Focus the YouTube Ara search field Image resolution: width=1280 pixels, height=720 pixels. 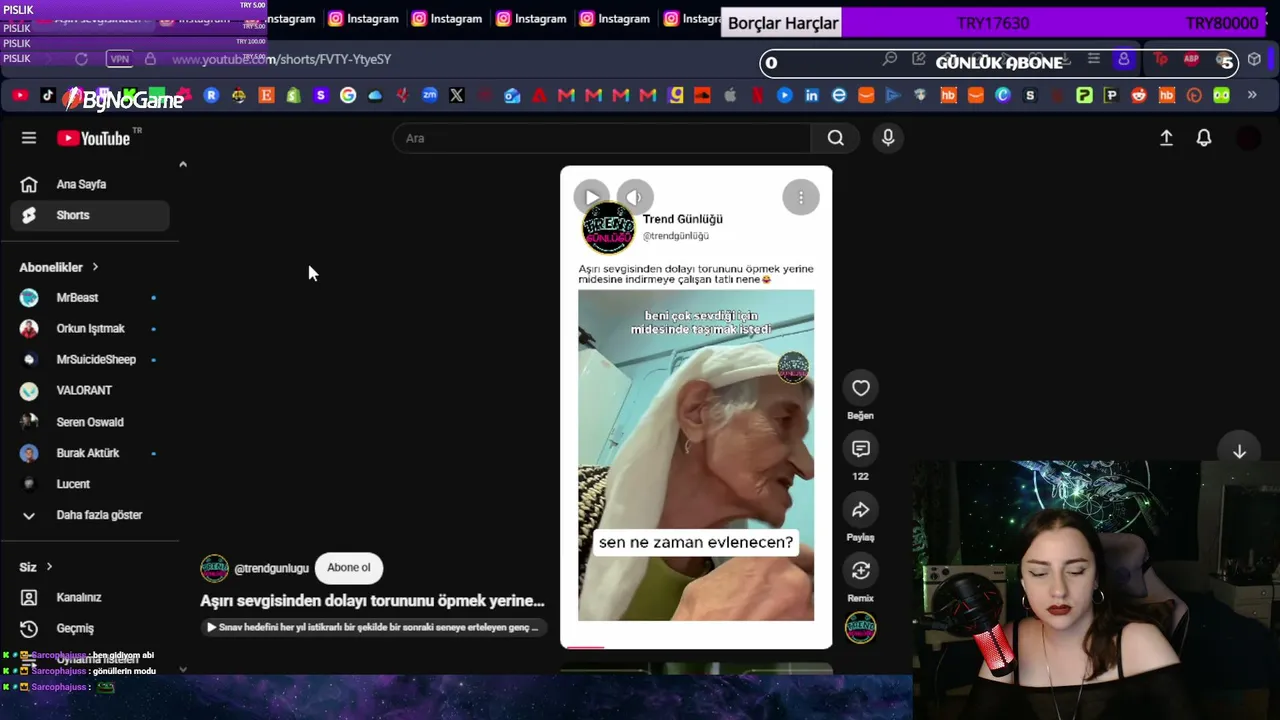[x=602, y=138]
